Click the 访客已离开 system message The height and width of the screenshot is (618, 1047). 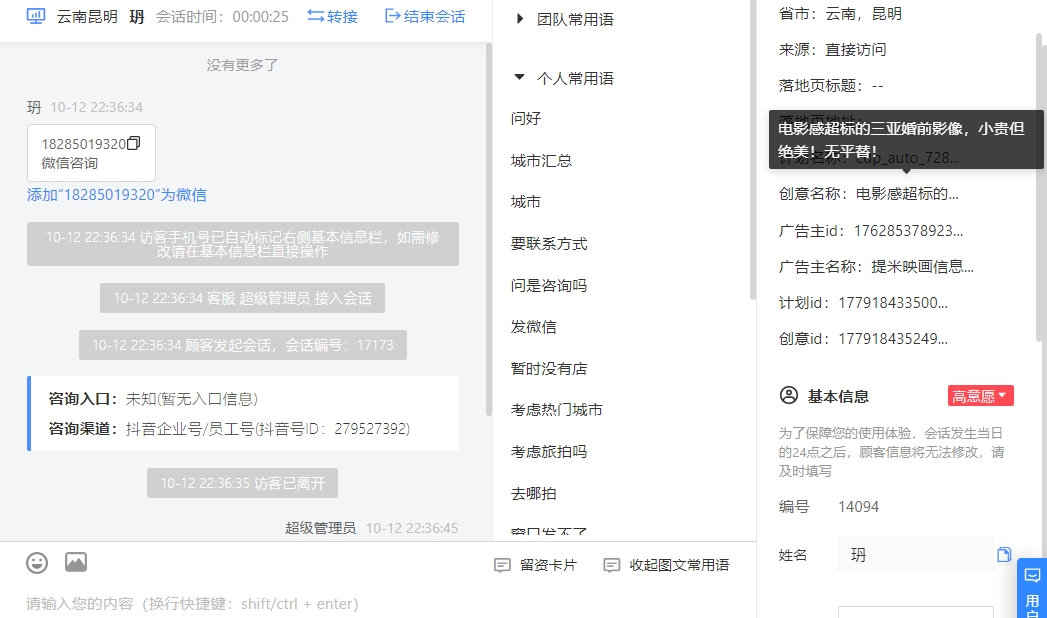click(242, 483)
